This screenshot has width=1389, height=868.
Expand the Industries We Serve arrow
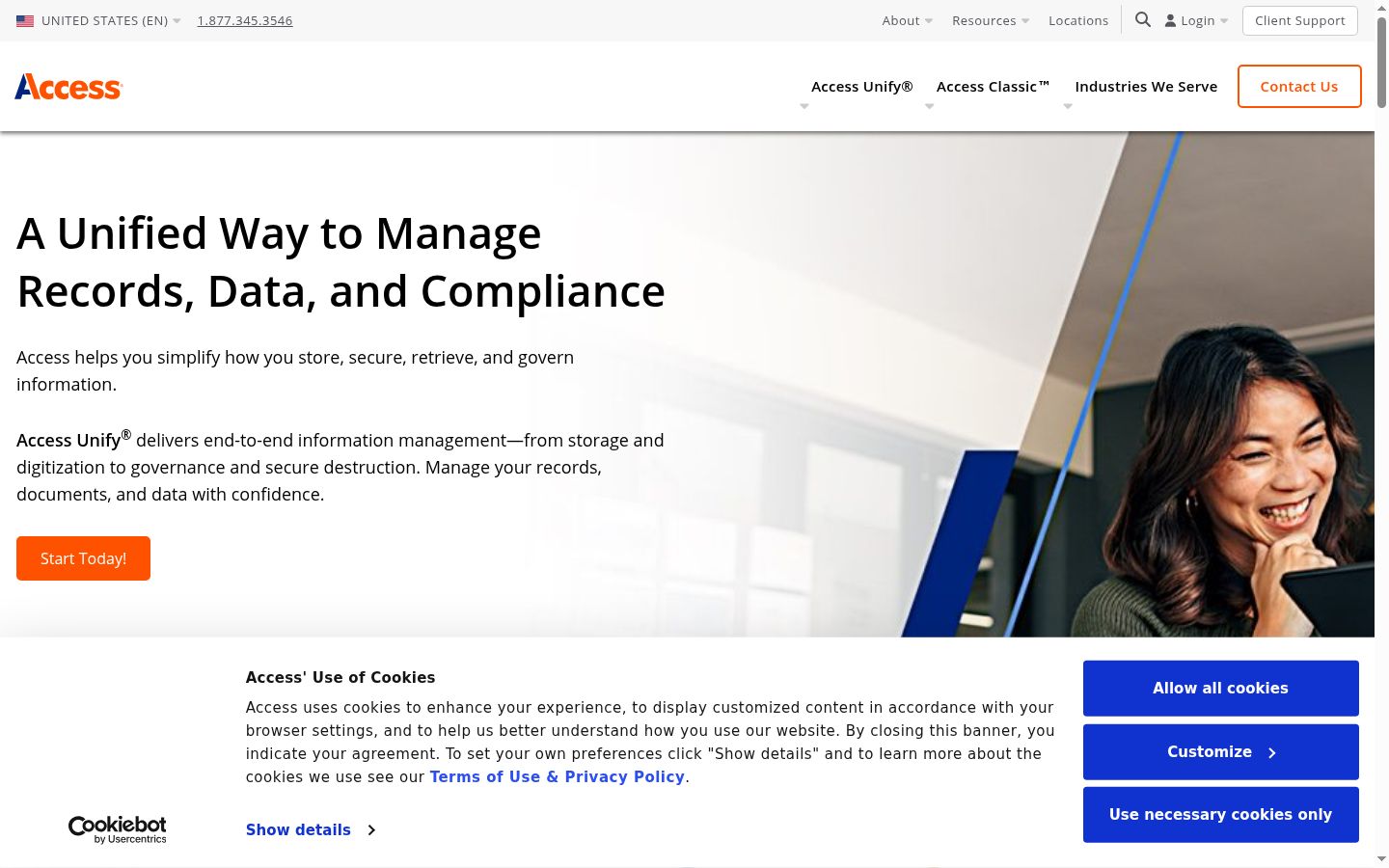click(x=1068, y=106)
